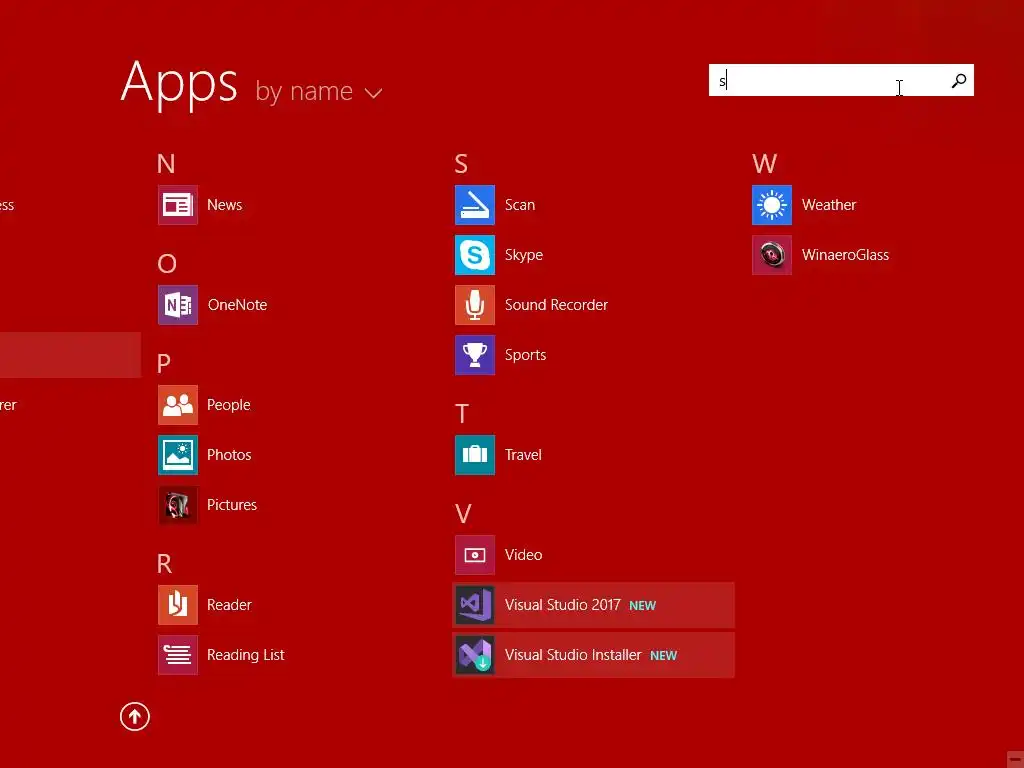Open the by name sort dropdown
The width and height of the screenshot is (1024, 768).
pos(319,91)
